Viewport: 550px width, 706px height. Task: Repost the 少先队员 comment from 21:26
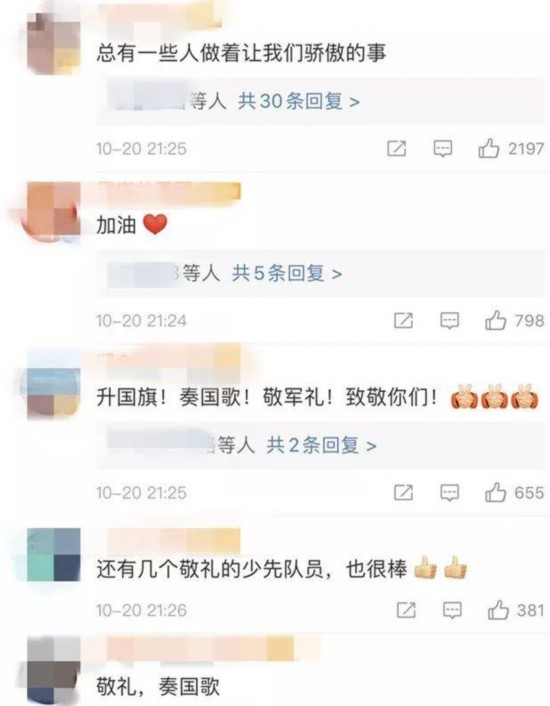click(406, 610)
